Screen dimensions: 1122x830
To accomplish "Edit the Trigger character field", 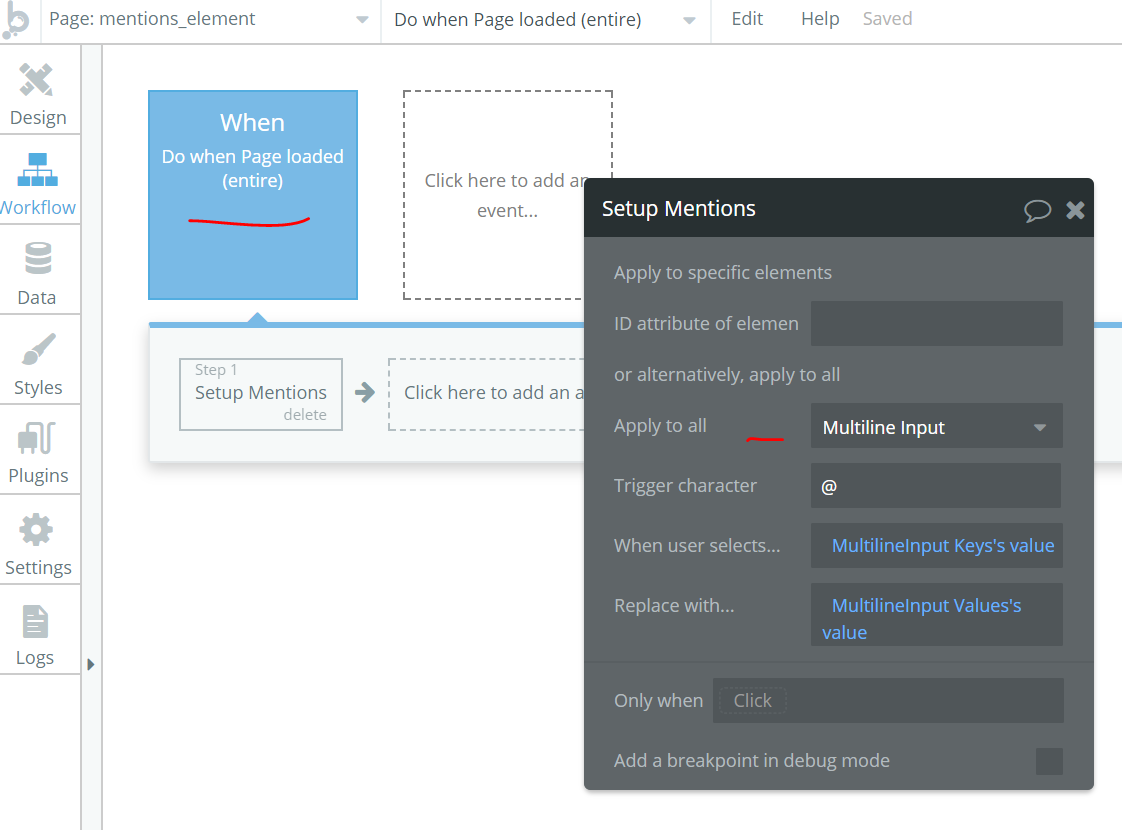I will pos(936,485).
